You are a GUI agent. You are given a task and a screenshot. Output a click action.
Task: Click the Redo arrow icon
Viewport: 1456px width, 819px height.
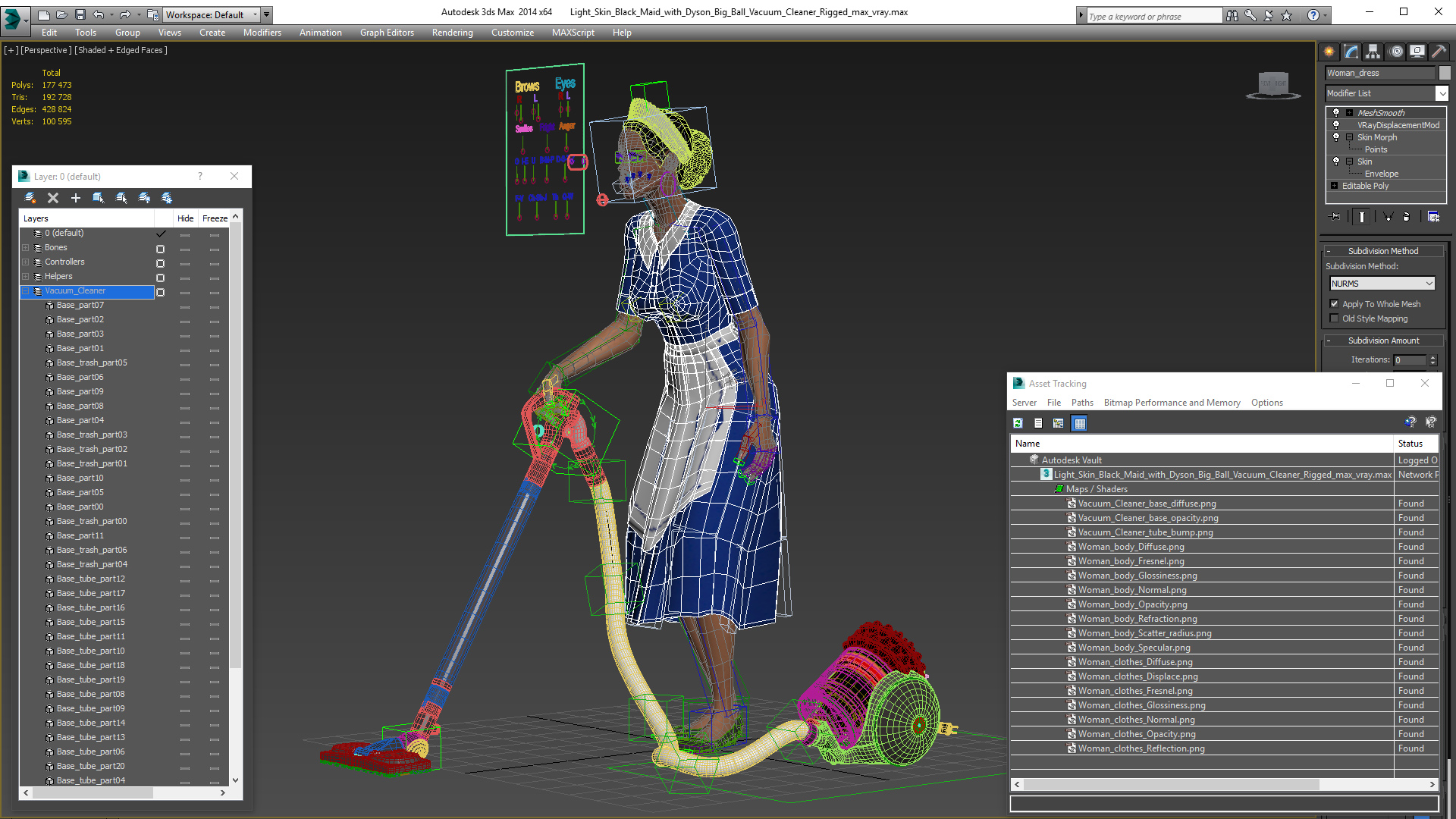[125, 14]
